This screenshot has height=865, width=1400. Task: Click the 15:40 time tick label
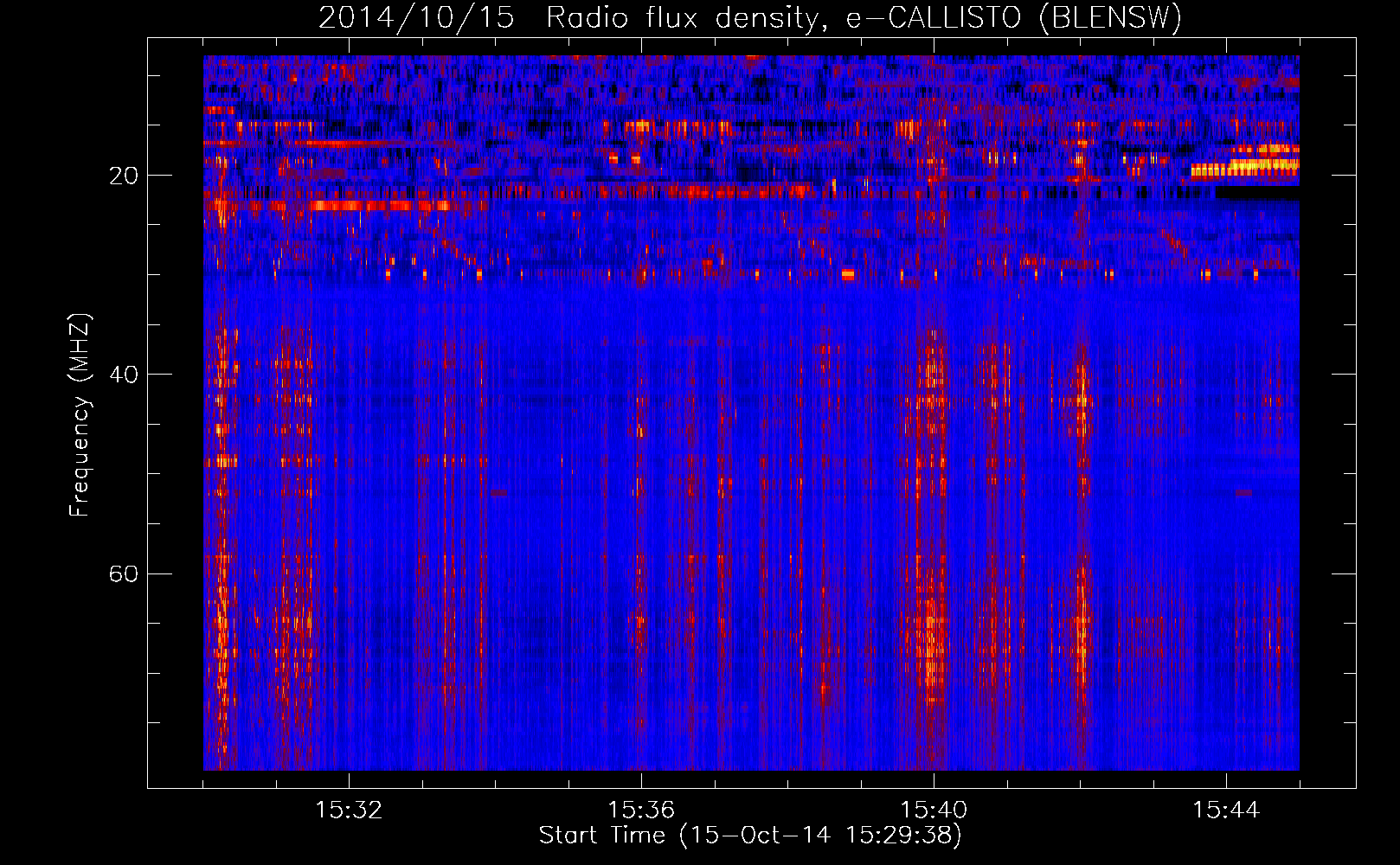pos(934,811)
